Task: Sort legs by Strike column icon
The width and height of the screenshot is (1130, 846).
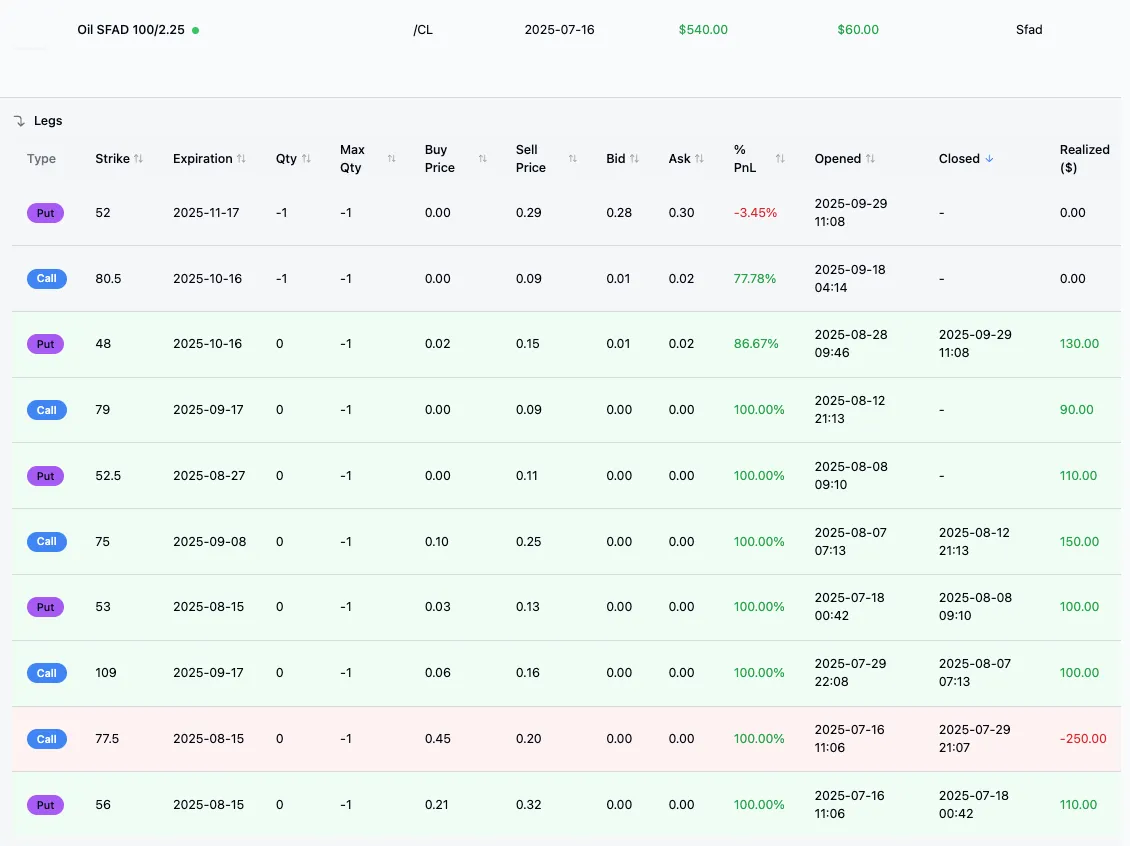Action: tap(139, 159)
